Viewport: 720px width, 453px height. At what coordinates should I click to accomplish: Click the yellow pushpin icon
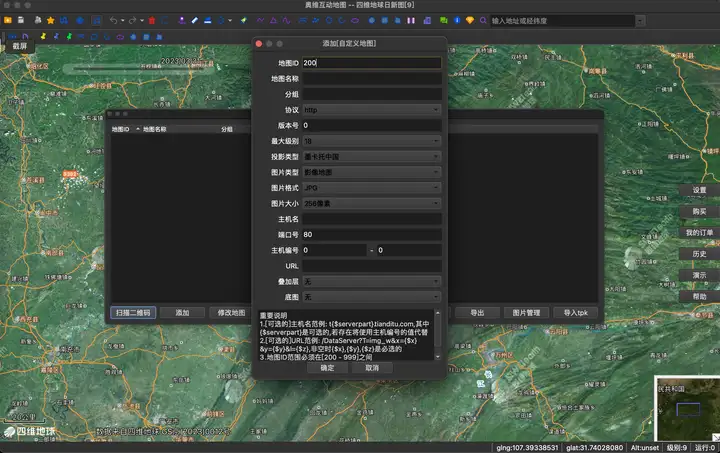(x=43, y=36)
